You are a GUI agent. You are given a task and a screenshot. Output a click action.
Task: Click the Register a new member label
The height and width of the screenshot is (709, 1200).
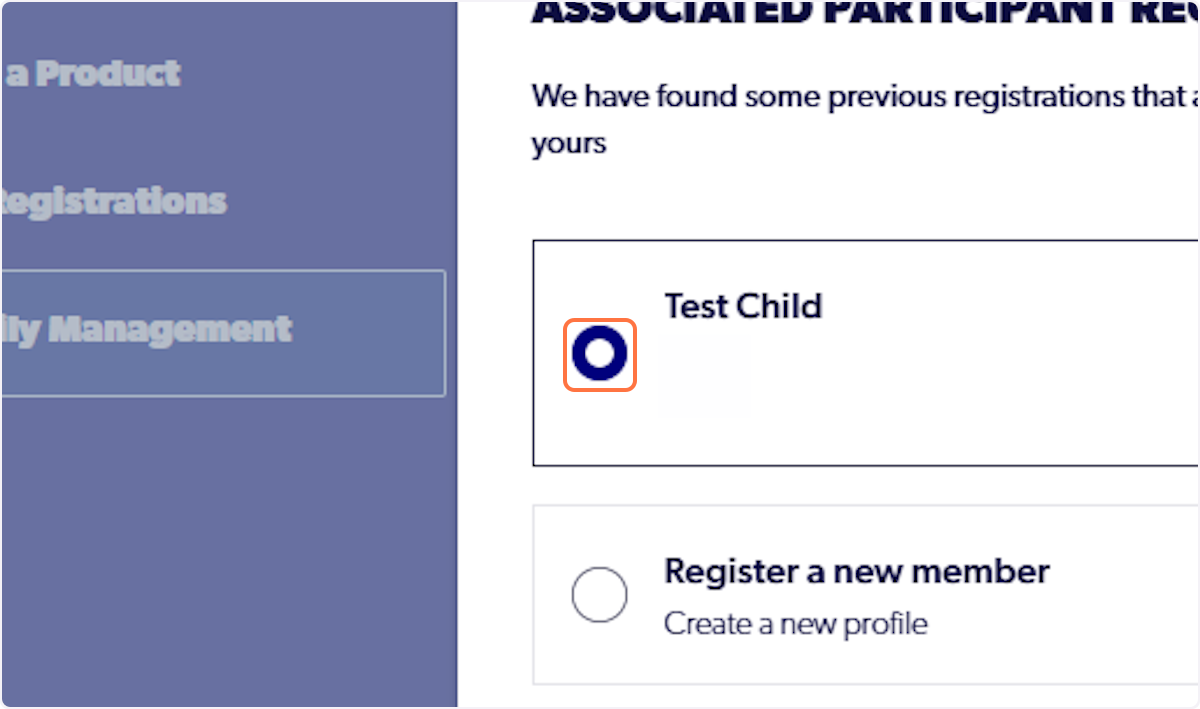coord(856,571)
